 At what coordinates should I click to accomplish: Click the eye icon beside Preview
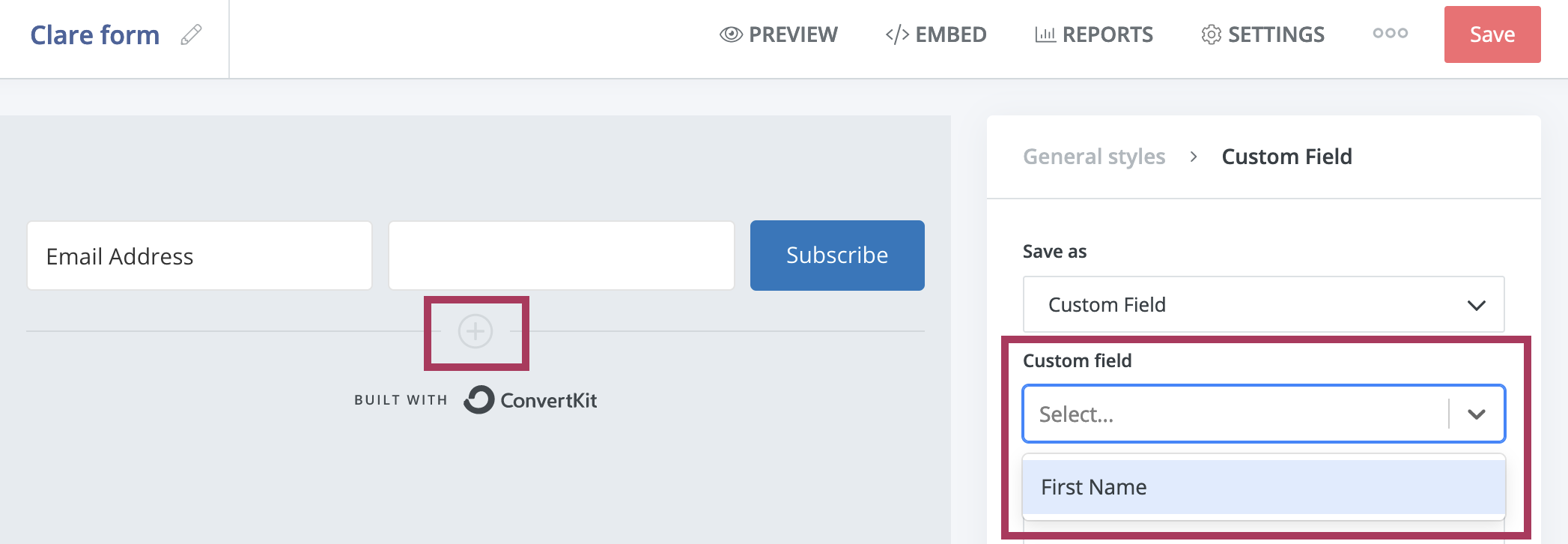click(731, 34)
